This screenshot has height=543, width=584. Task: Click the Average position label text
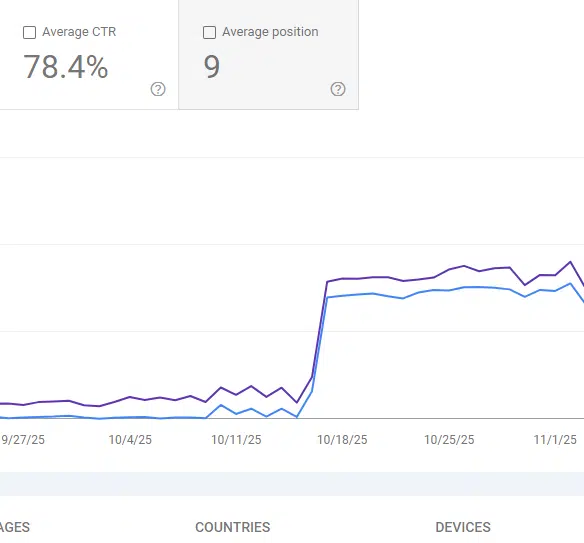tap(270, 32)
